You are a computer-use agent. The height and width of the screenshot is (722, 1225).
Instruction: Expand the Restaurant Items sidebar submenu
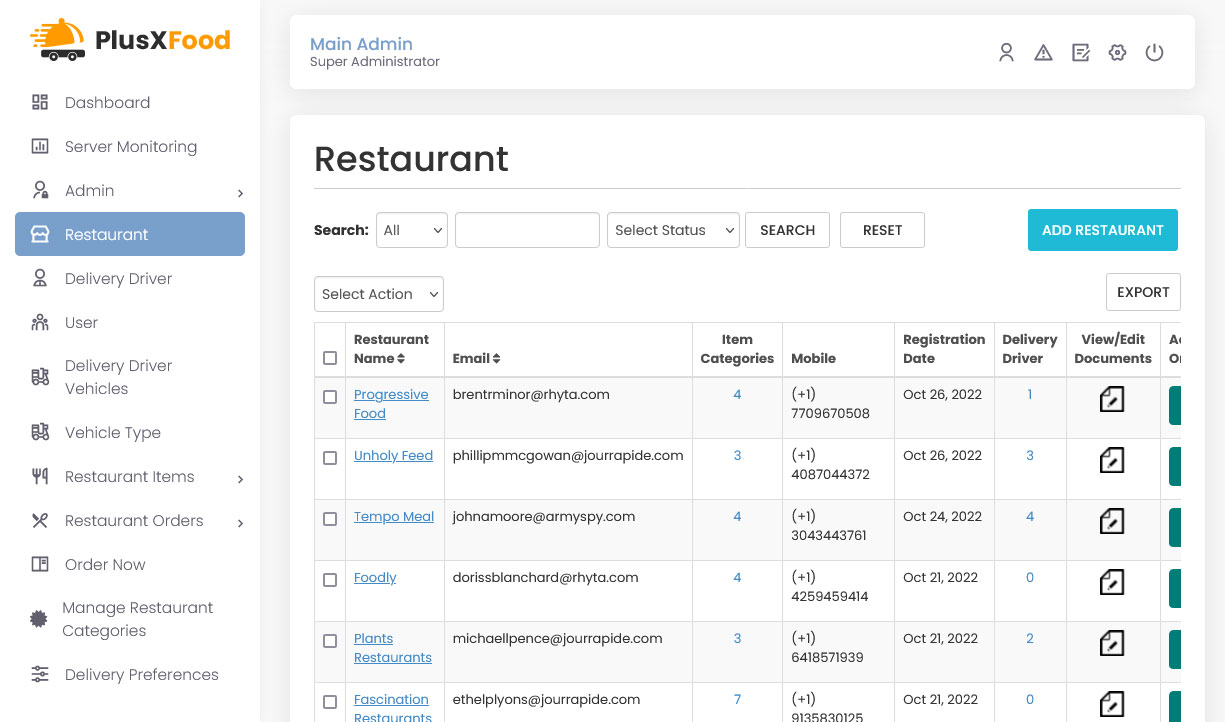click(240, 479)
